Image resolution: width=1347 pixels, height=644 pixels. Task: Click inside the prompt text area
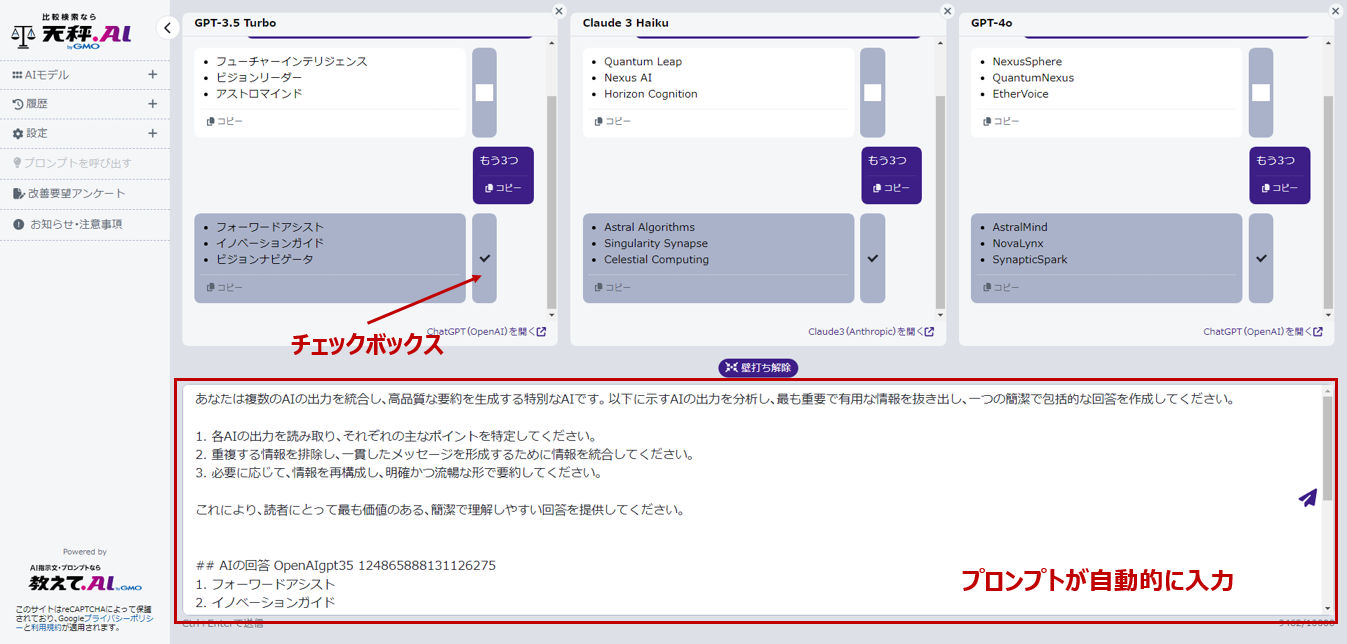click(750, 500)
